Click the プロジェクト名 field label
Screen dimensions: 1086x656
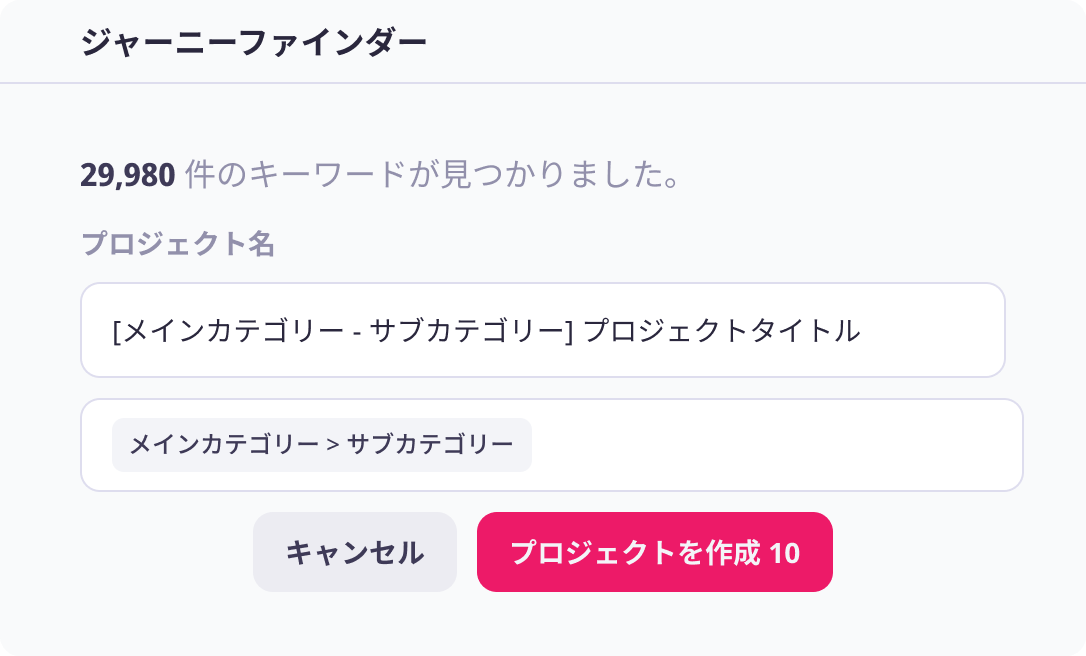178,244
